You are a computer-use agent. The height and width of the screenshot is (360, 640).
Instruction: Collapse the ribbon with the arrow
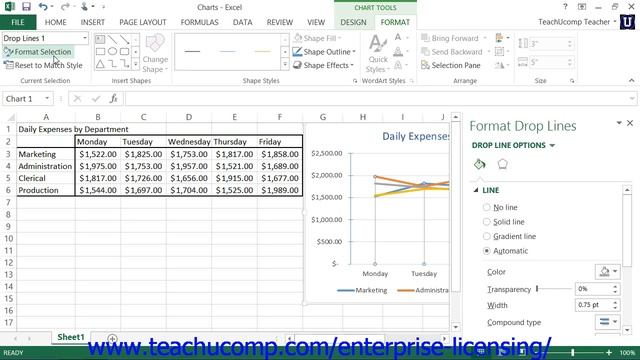(x=631, y=81)
